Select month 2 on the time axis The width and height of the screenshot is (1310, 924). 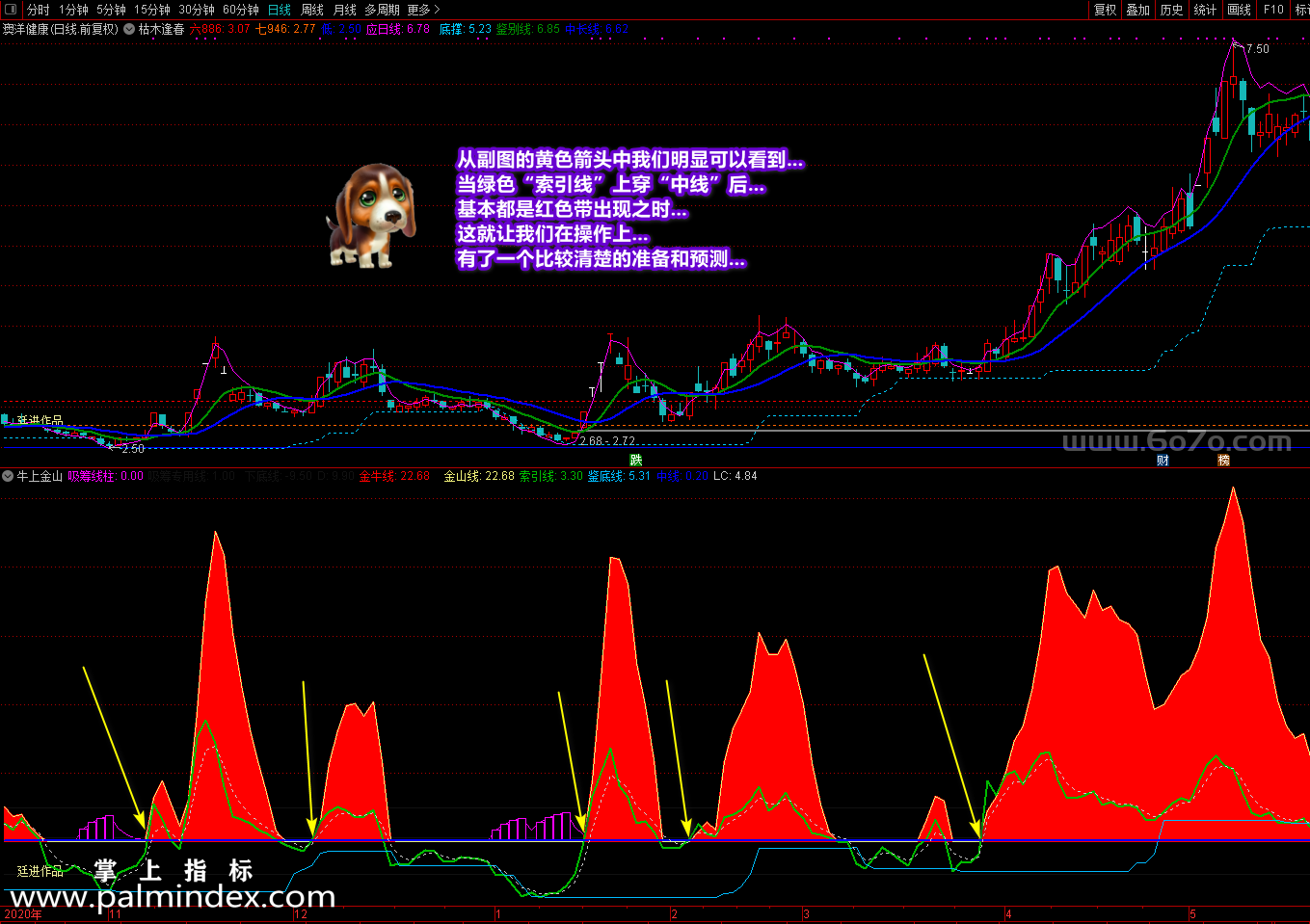point(675,914)
